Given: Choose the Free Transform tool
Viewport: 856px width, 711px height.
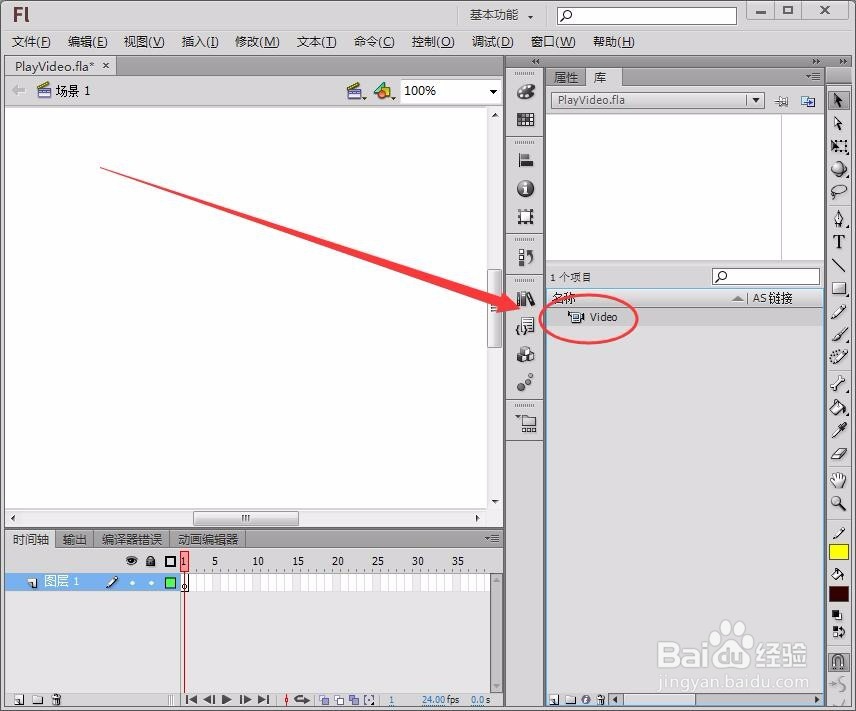Looking at the screenshot, I should [839, 146].
